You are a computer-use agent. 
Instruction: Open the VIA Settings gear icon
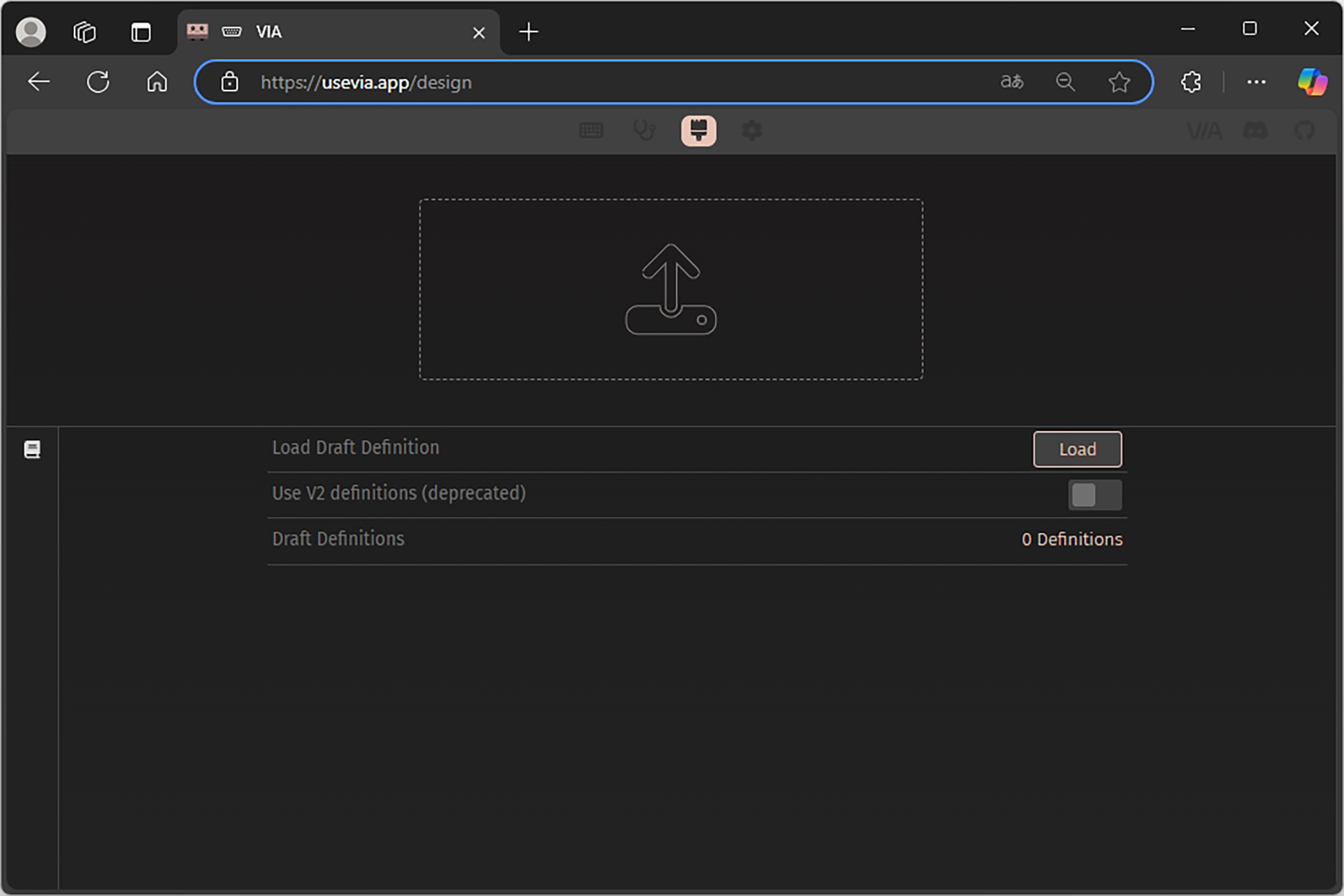pos(752,130)
